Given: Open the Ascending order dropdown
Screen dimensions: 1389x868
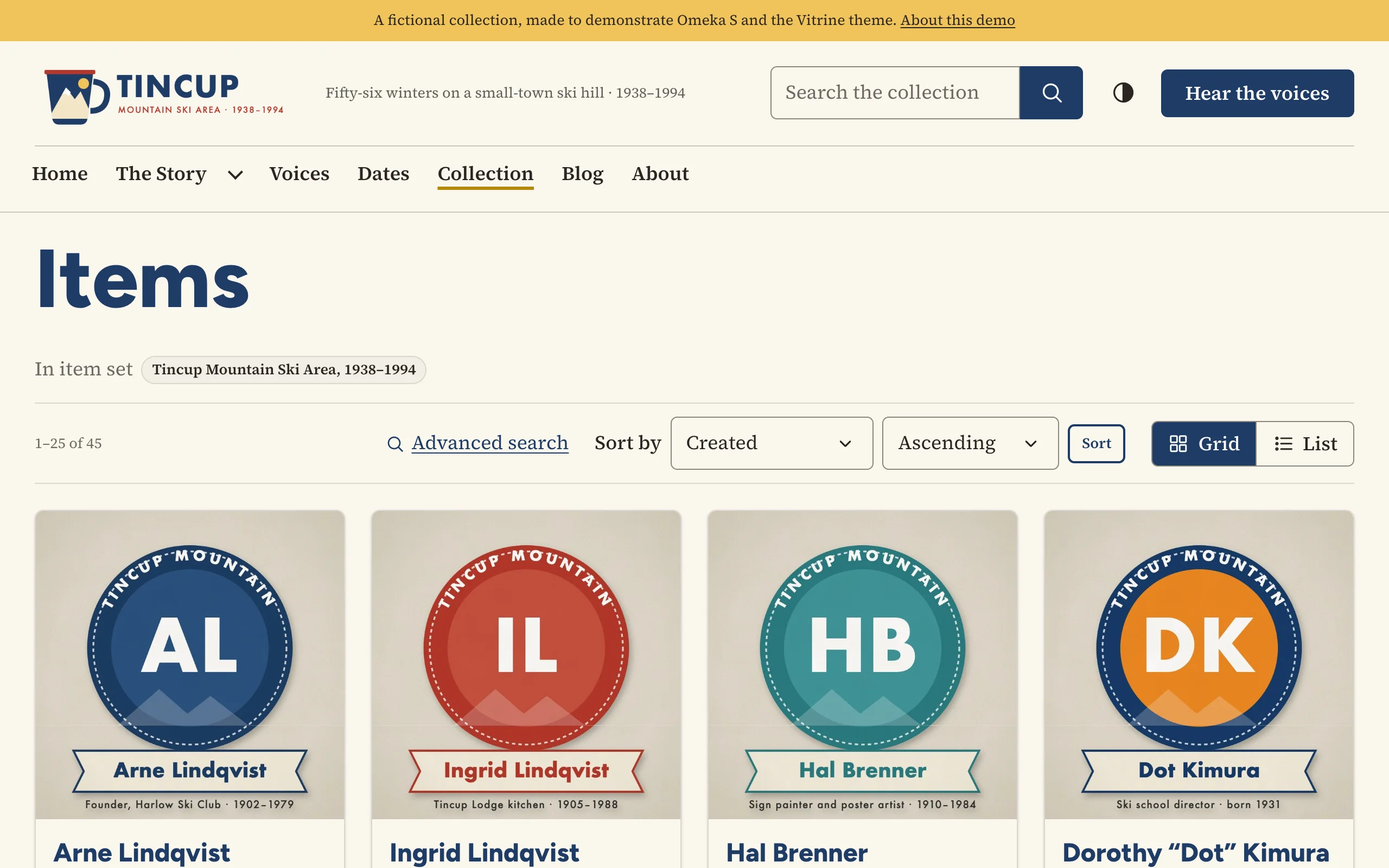Looking at the screenshot, I should pos(970,443).
